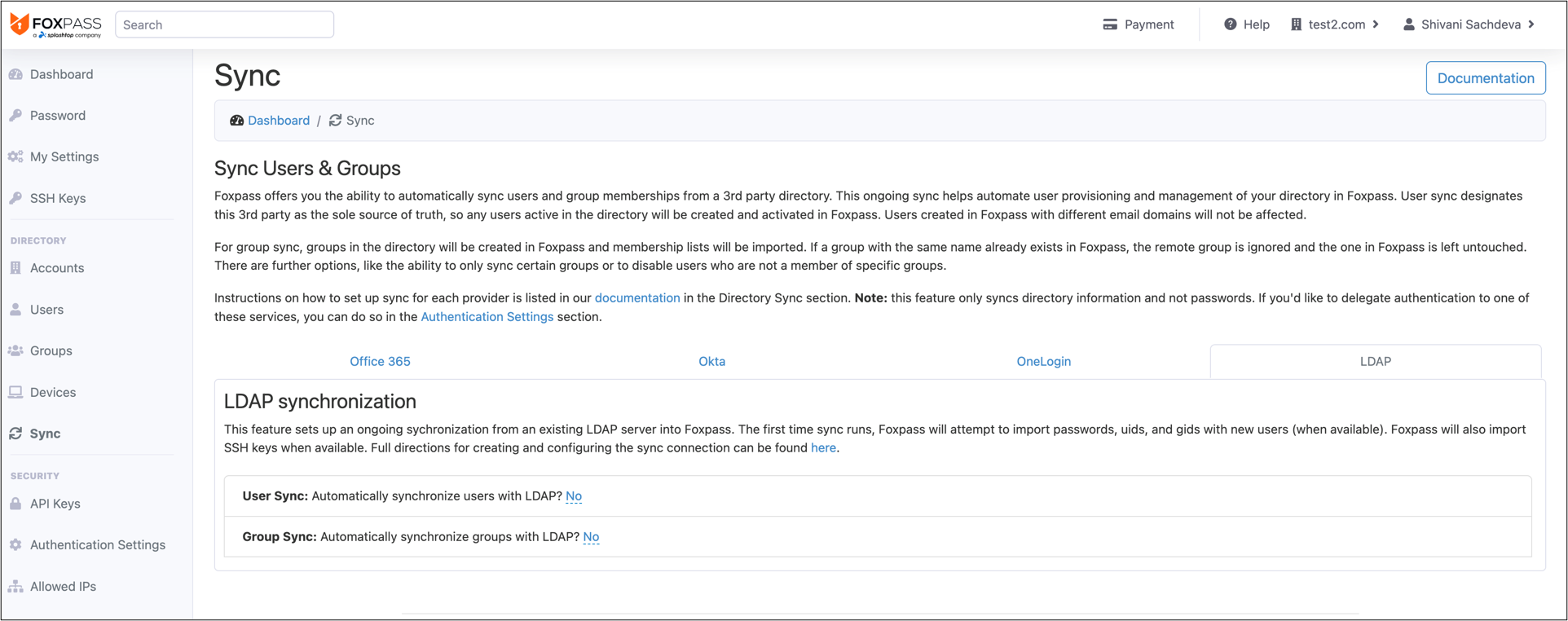The height and width of the screenshot is (621, 1568).
Task: Toggle User Sync value No
Action: click(x=574, y=495)
